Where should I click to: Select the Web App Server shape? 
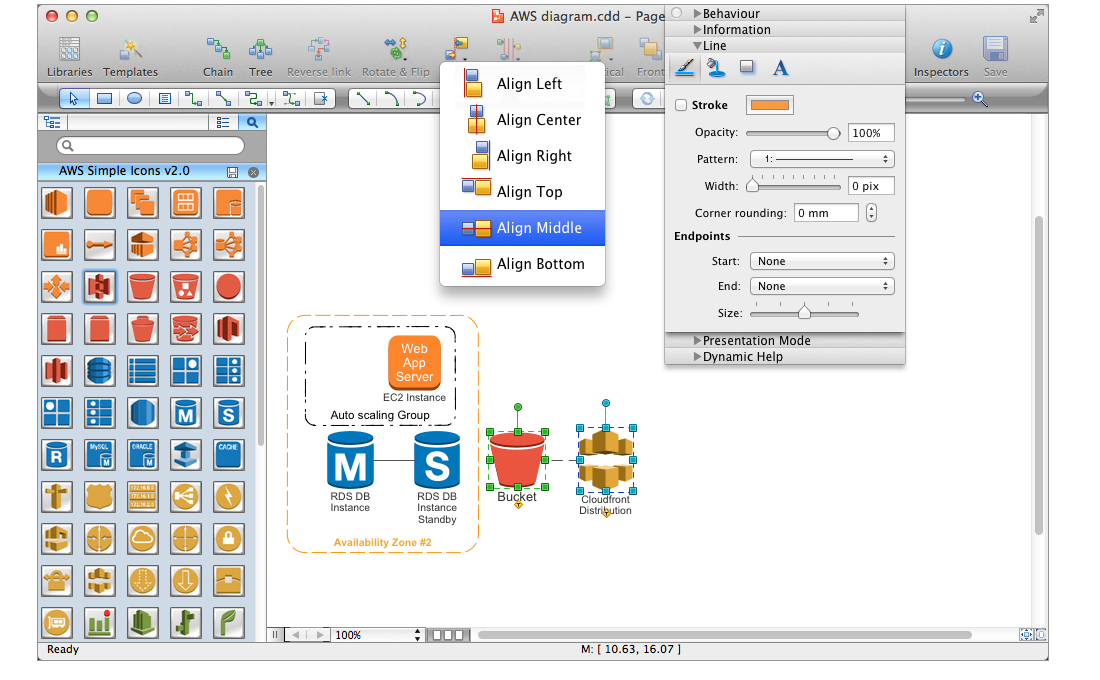coord(414,362)
